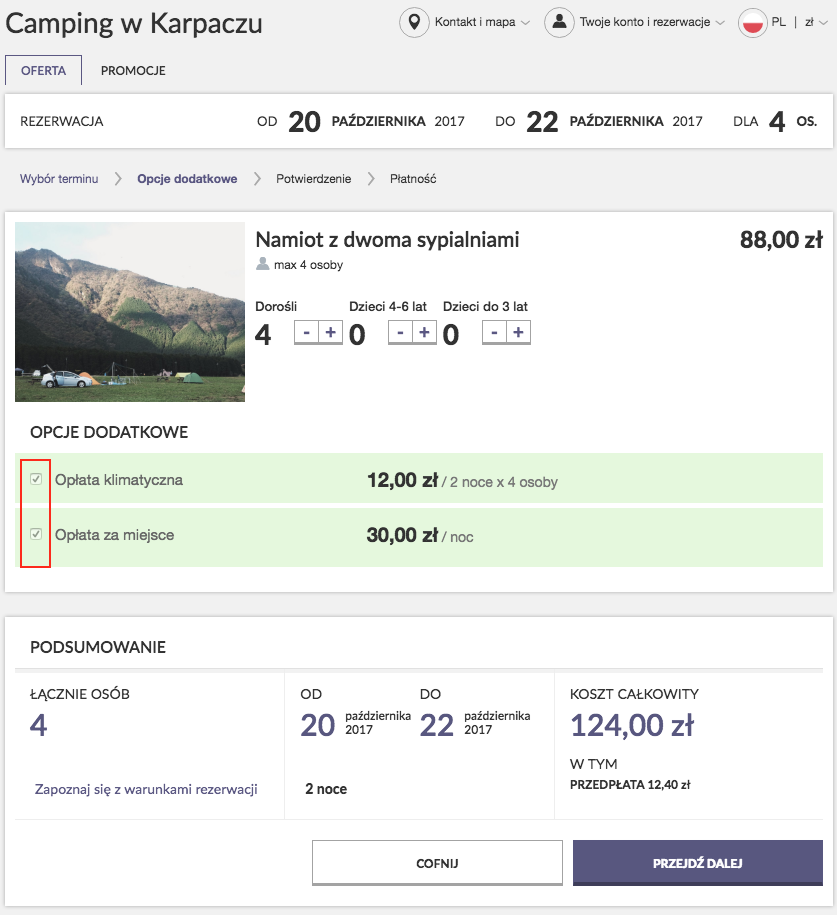
Task: Click the map pin icon
Action: (x=414, y=23)
